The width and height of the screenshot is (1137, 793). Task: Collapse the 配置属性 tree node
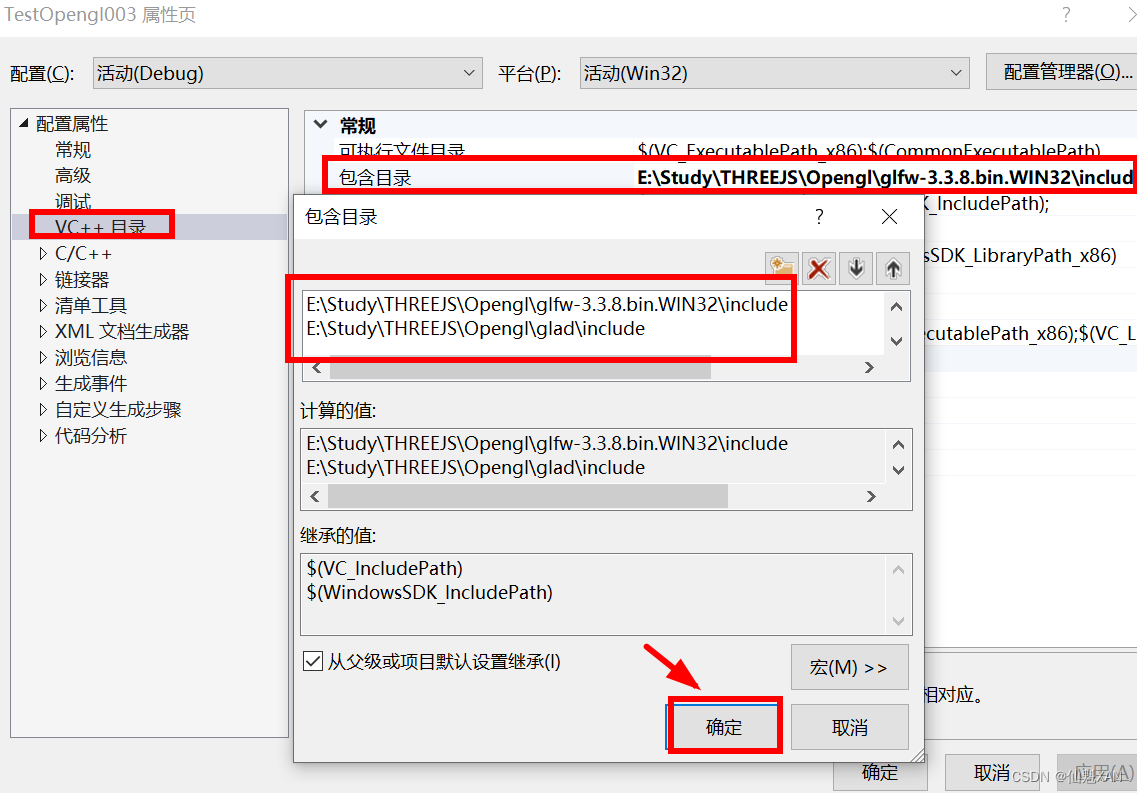pyautogui.click(x=22, y=122)
